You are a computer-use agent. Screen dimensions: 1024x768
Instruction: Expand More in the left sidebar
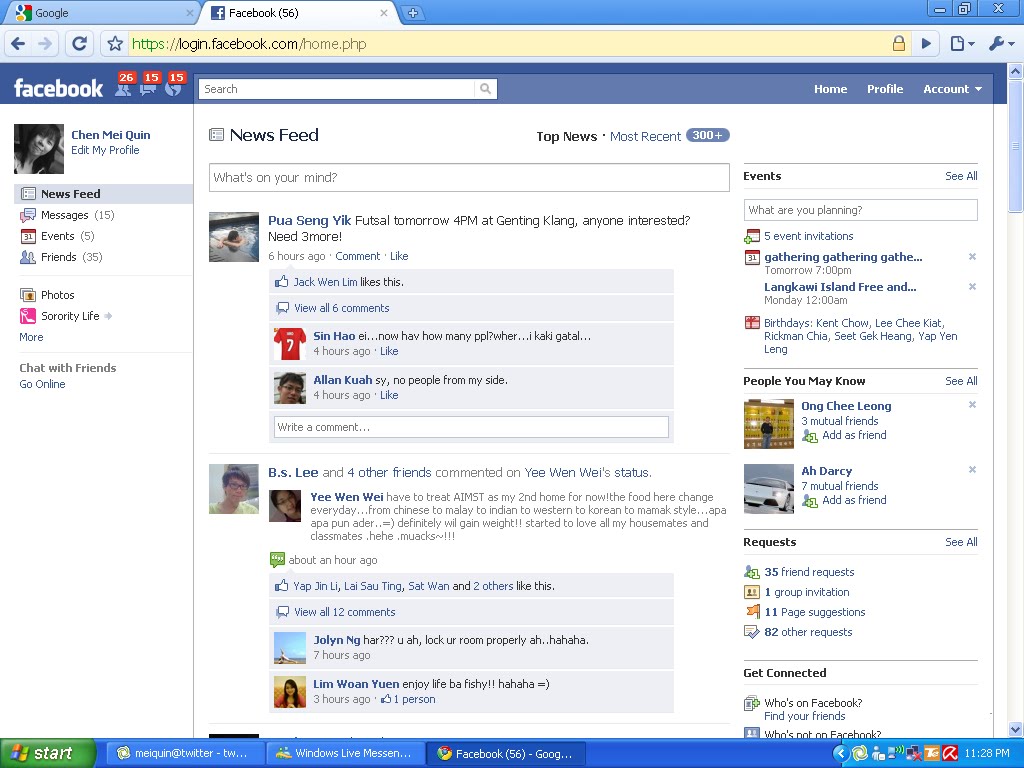point(31,337)
